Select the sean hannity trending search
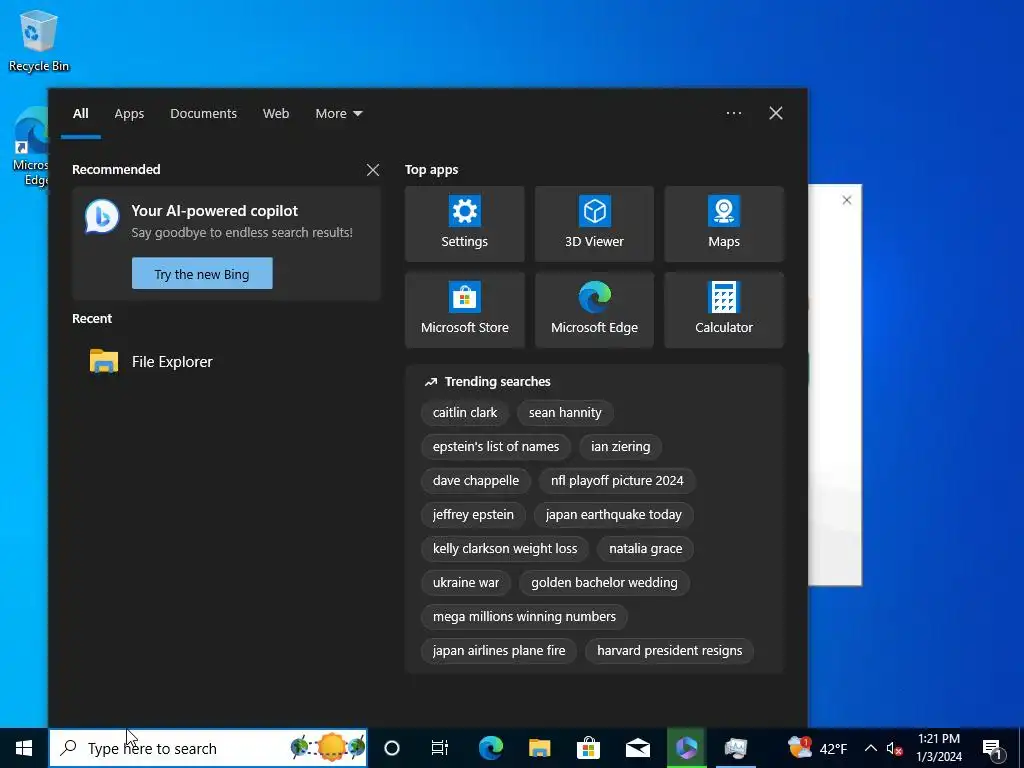Image resolution: width=1024 pixels, height=768 pixels. (565, 413)
